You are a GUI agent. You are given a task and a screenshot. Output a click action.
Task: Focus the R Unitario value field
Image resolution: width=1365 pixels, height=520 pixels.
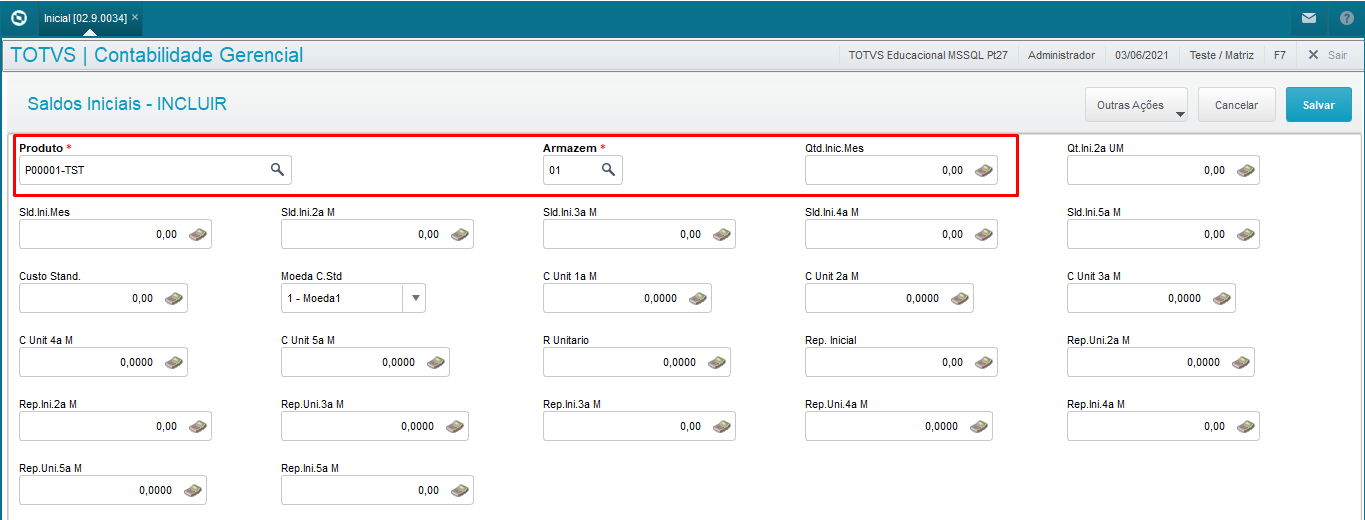637,362
